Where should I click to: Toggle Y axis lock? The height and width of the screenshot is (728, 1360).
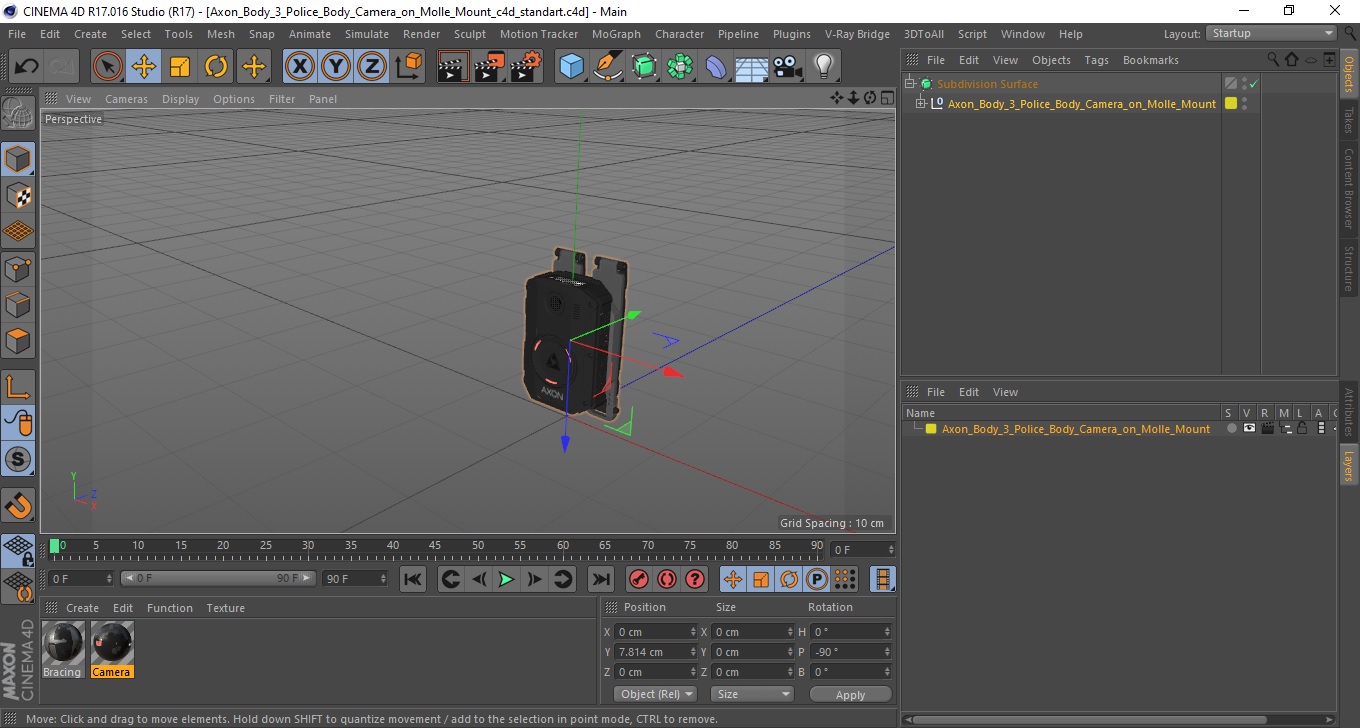click(336, 67)
